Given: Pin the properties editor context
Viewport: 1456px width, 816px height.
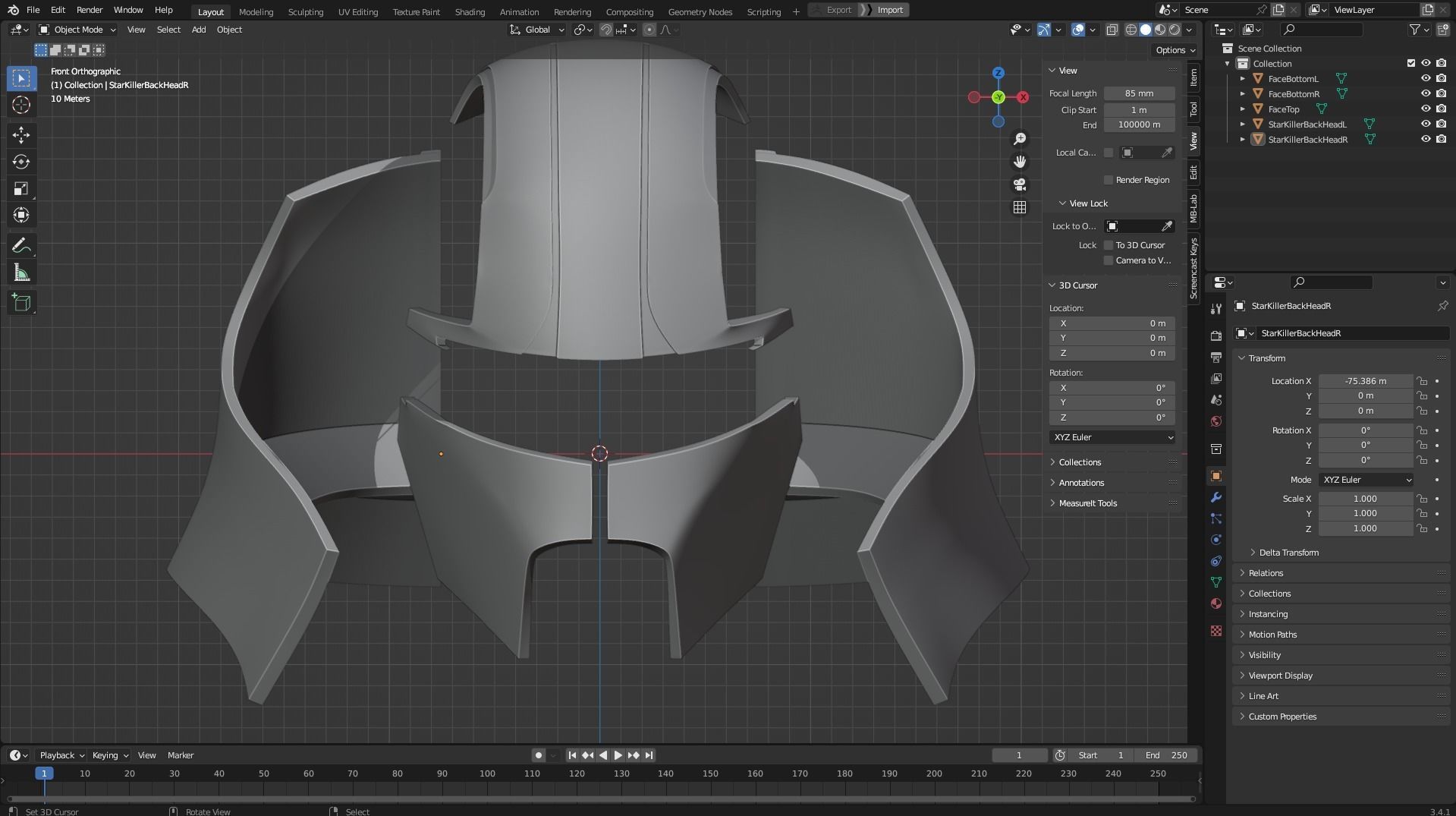Looking at the screenshot, I should (1442, 306).
